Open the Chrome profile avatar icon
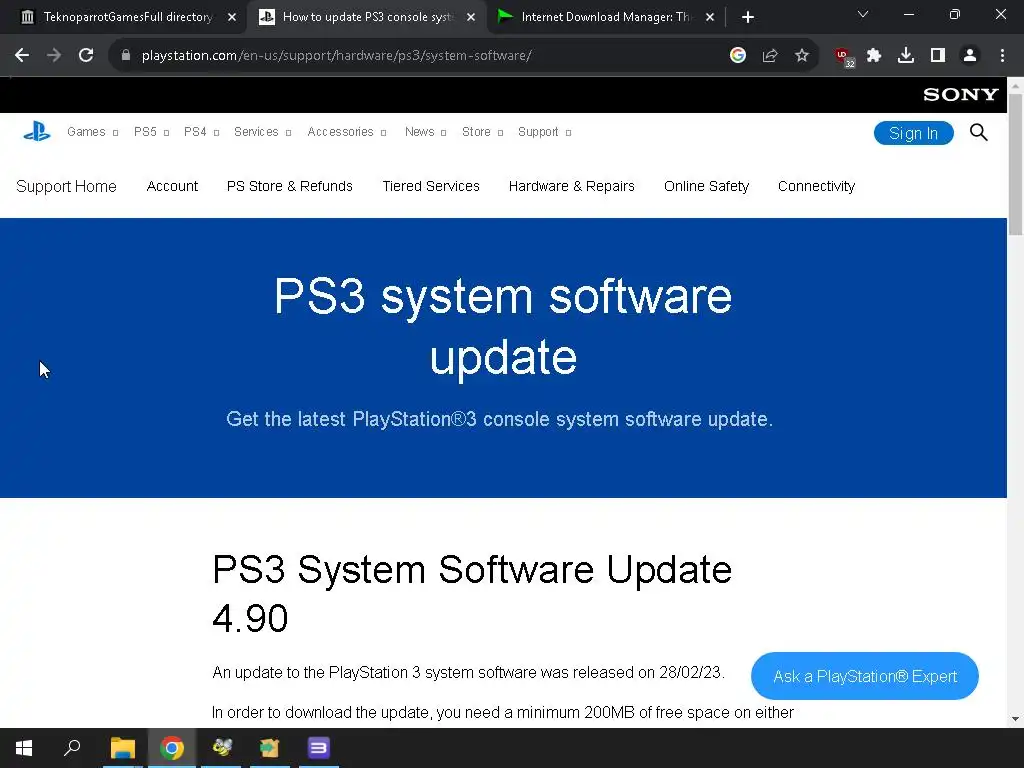 click(x=970, y=56)
